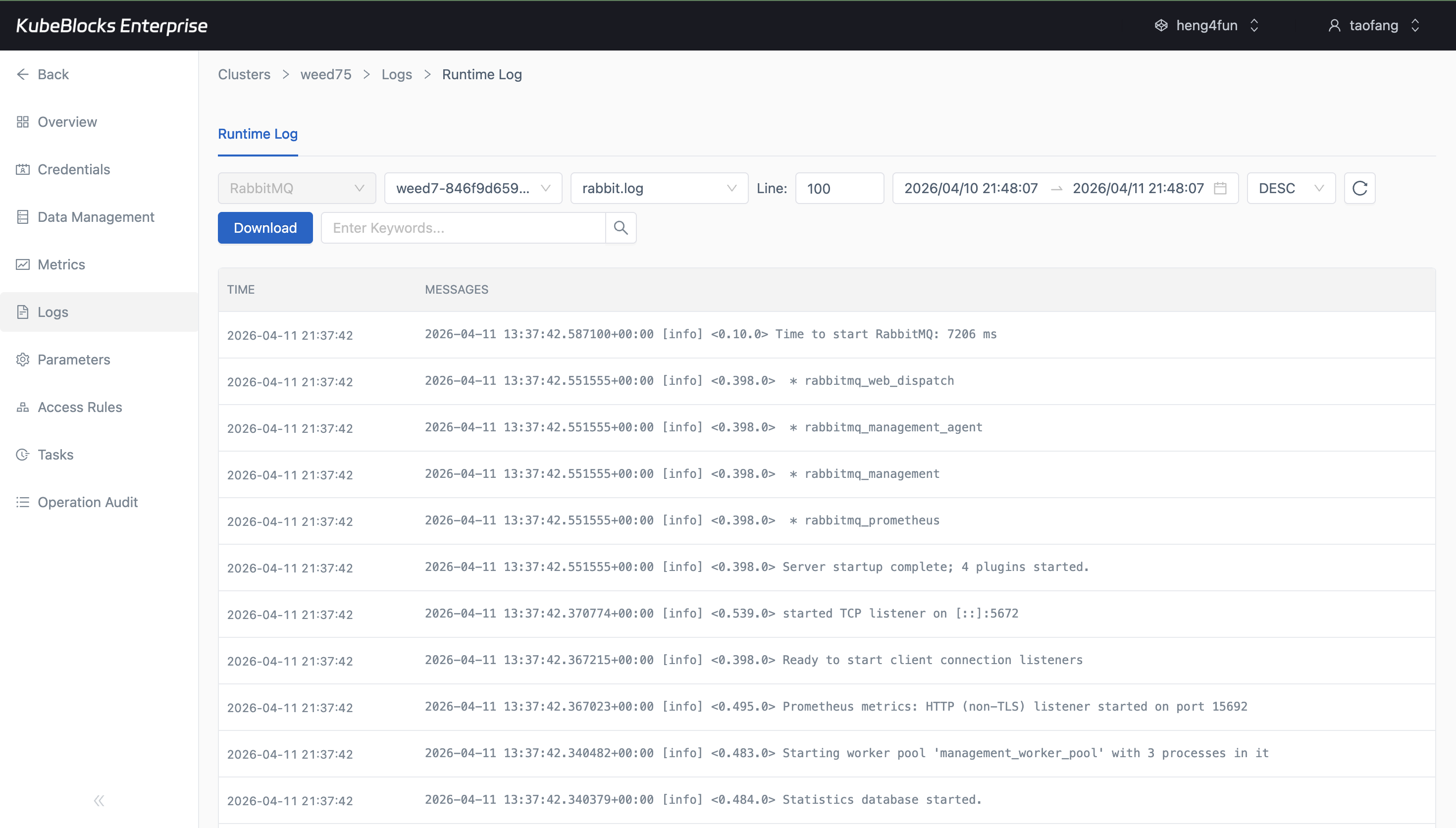The height and width of the screenshot is (828, 1456).
Task: Change DESC sort order dropdown
Action: point(1291,188)
